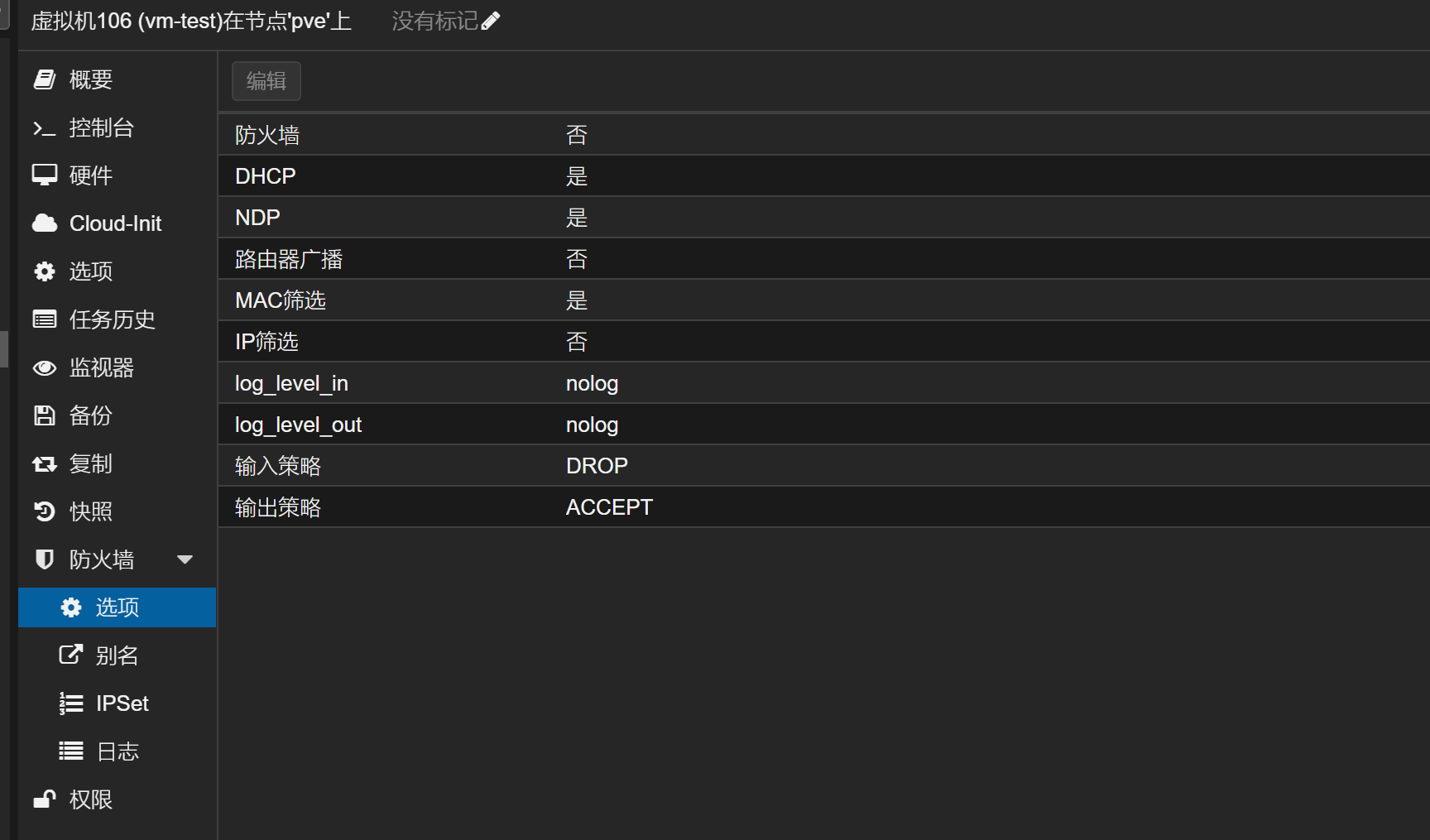
Task: Click the 任务历史 task history list icon
Action: coord(45,319)
